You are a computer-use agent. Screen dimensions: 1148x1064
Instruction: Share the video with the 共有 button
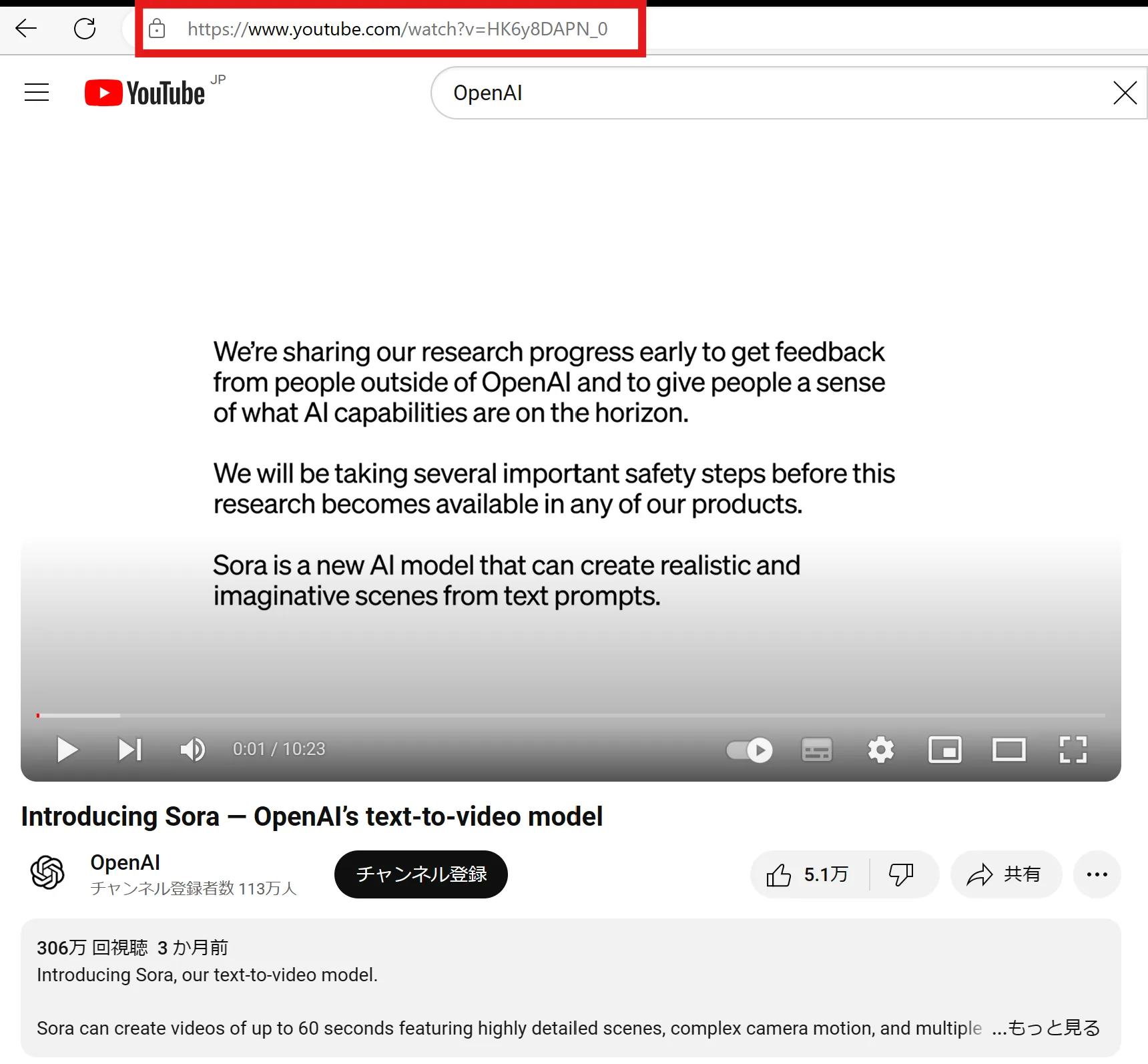pos(1005,874)
